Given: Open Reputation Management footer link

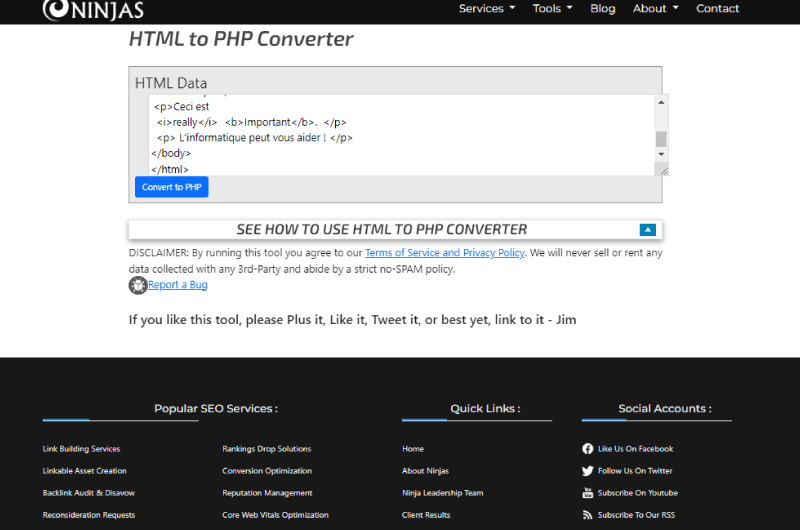Looking at the screenshot, I should pos(267,493).
